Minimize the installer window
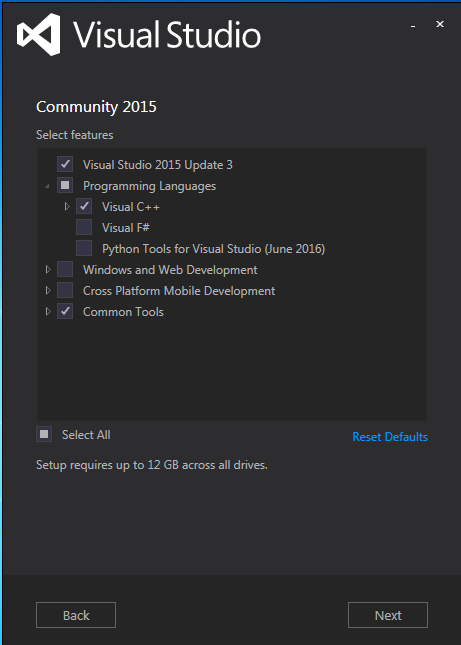This screenshot has height=645, width=461. [x=413, y=26]
